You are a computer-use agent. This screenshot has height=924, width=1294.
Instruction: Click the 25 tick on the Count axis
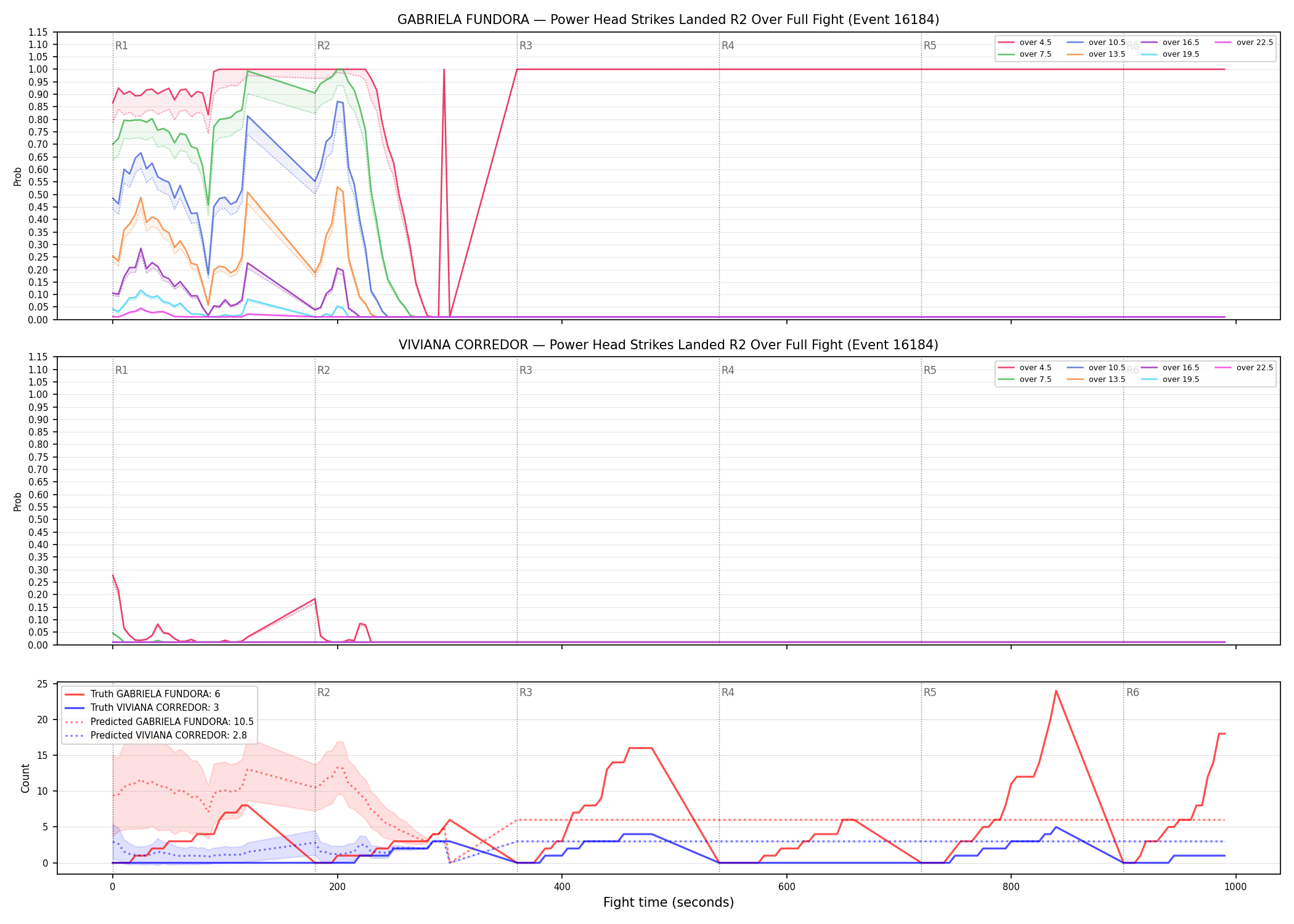(x=43, y=684)
